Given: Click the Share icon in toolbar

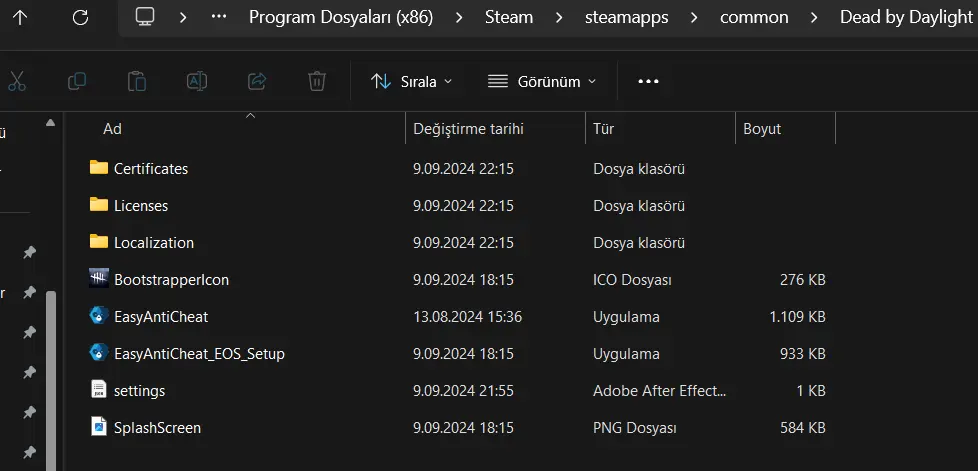Looking at the screenshot, I should pyautogui.click(x=257, y=81).
